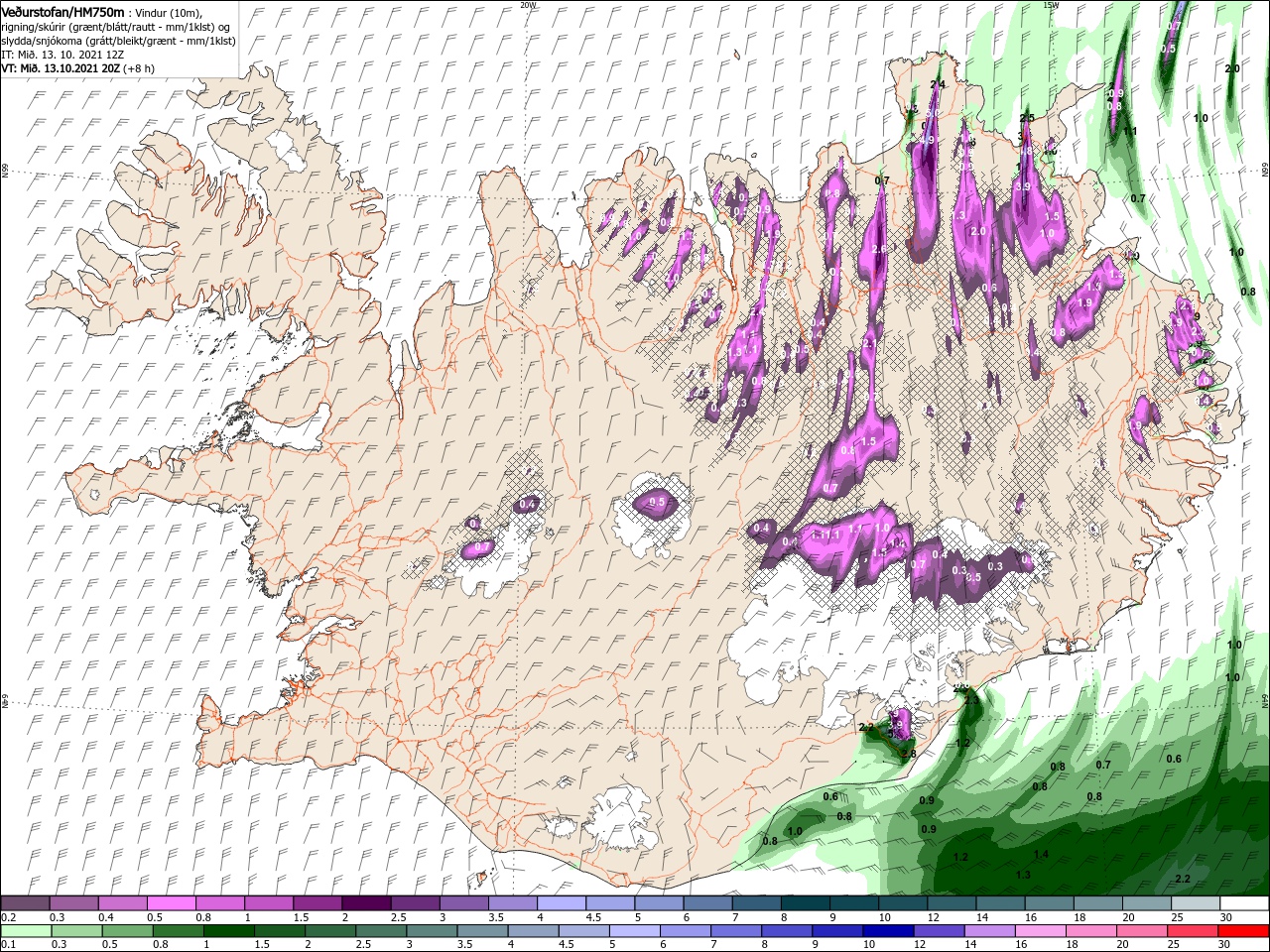Select the dark purple top-row swatch at 2
1270x952 pixels.
(365, 903)
